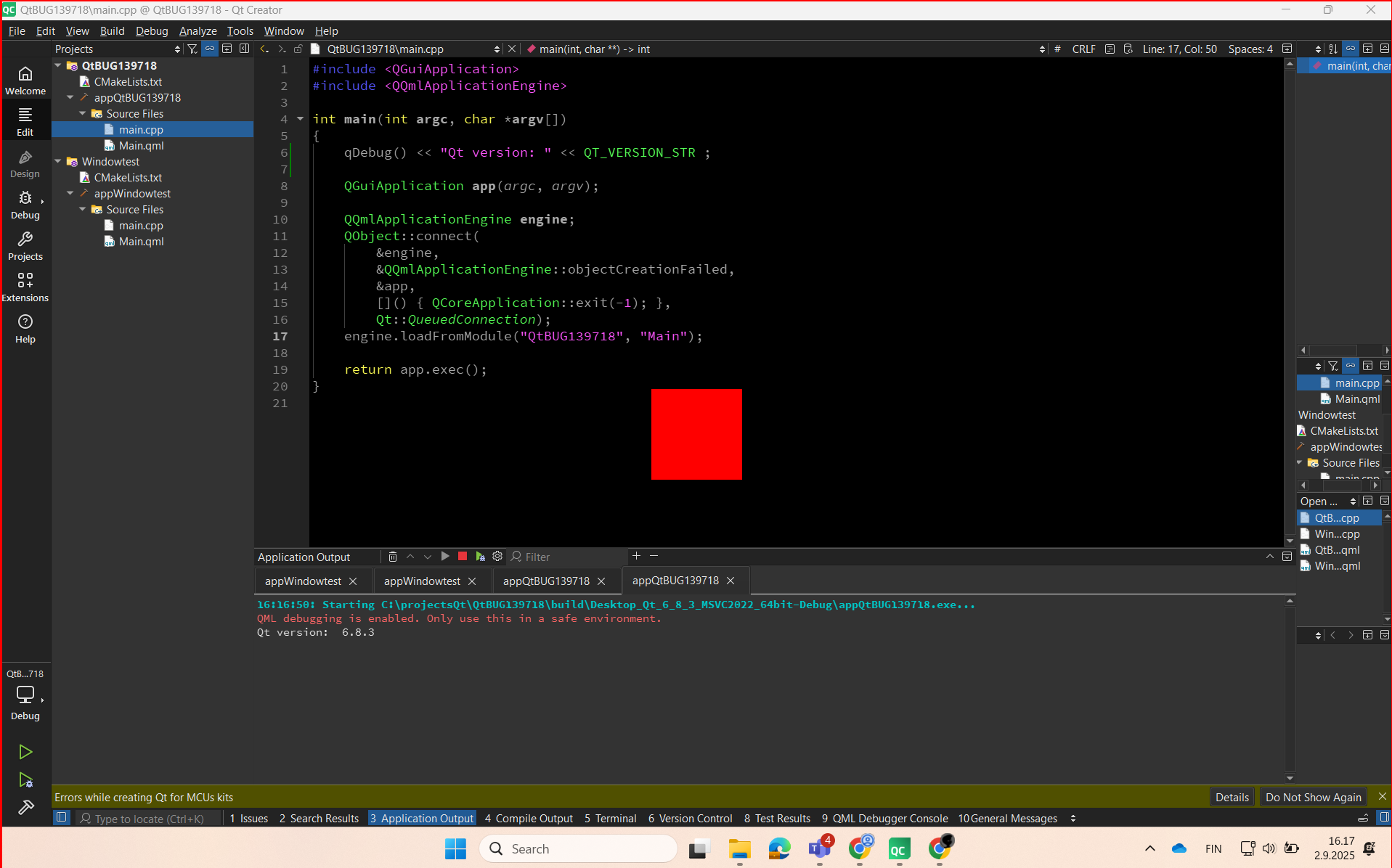1392x868 pixels.
Task: Open the CRLF line ending dropdown
Action: (1083, 49)
